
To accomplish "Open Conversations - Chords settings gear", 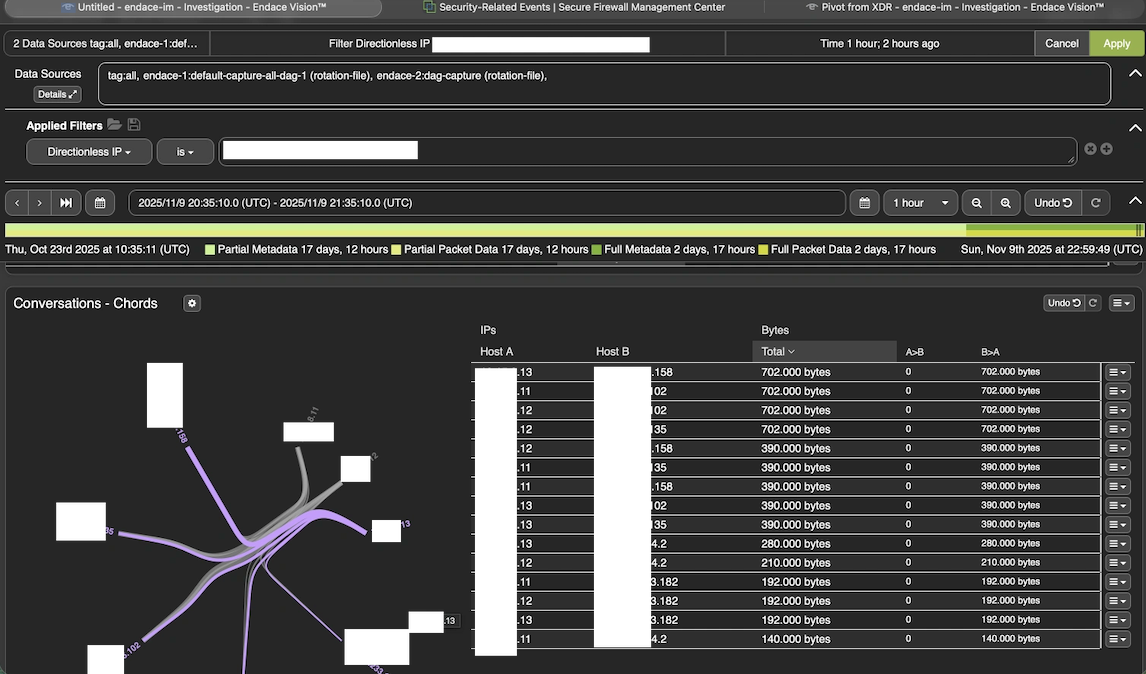I will tap(192, 303).
